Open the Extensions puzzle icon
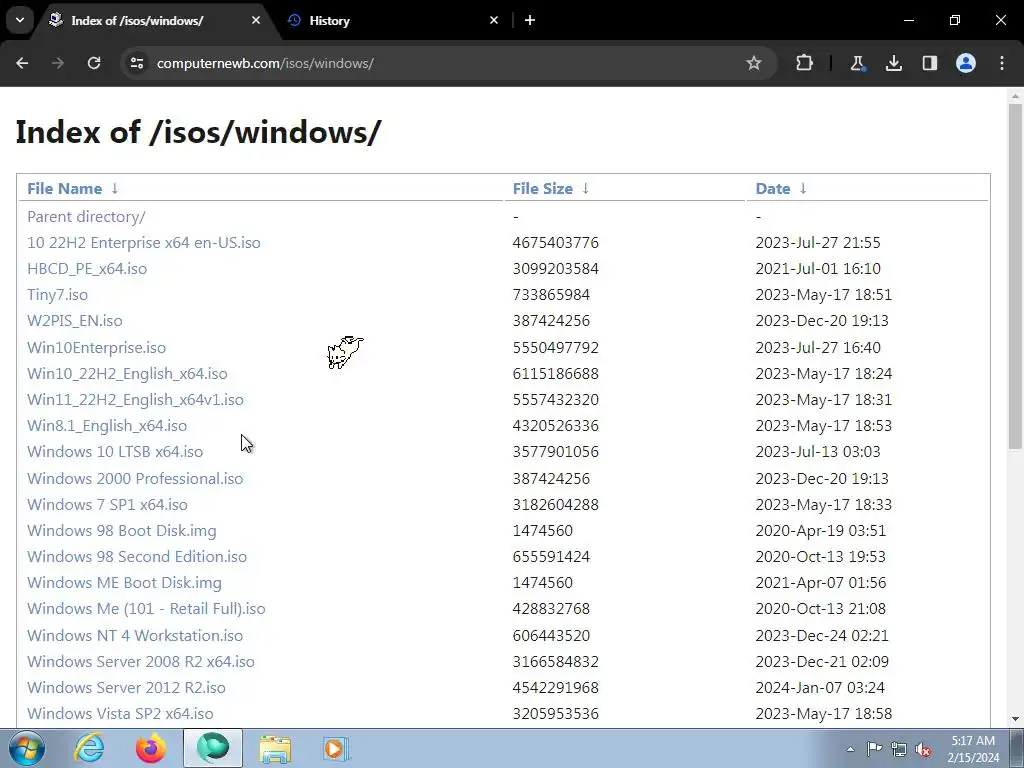The height and width of the screenshot is (768, 1024). 805,63
